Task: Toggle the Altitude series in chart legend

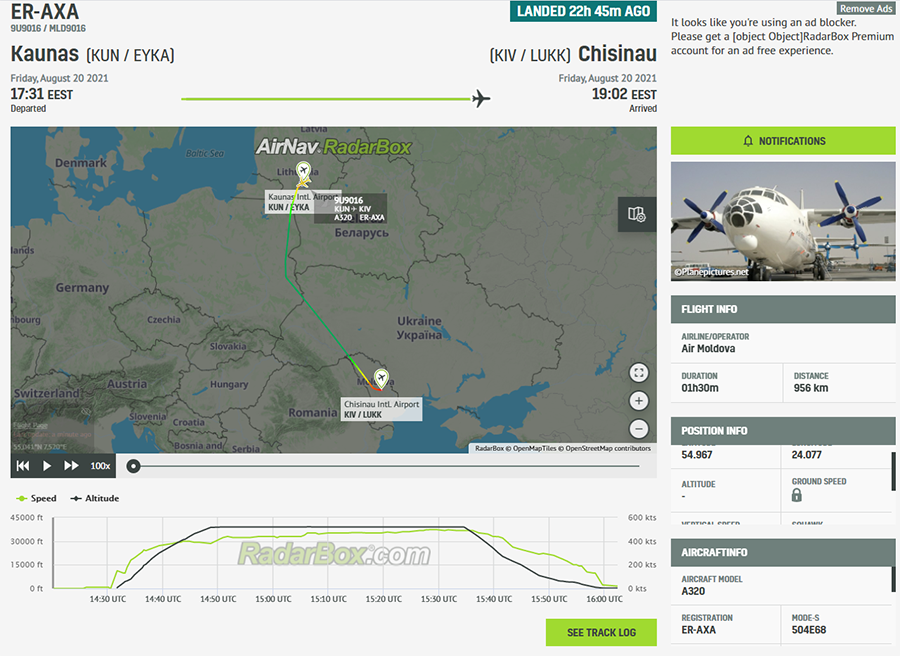Action: click(96, 498)
